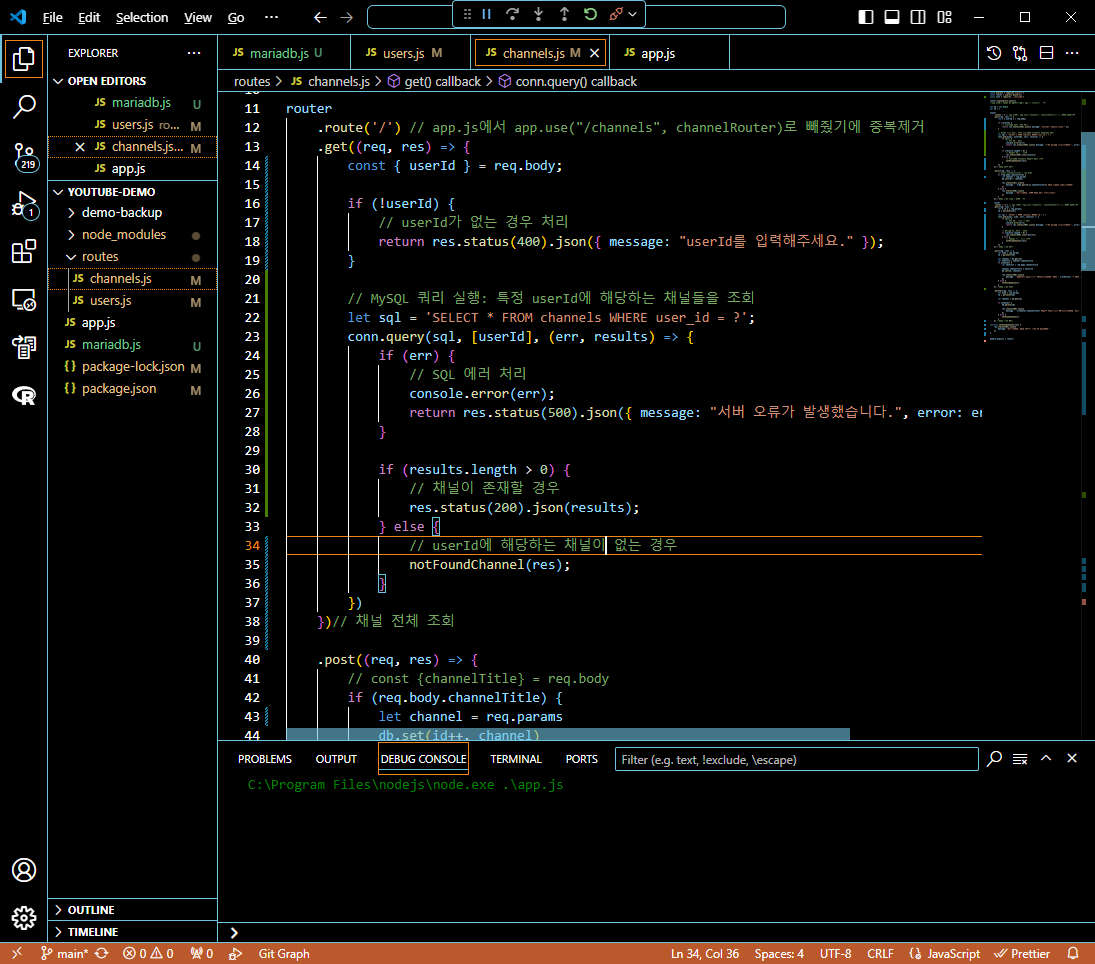Switch to Problems panel tab
Image resolution: width=1095 pixels, height=964 pixels.
click(265, 759)
